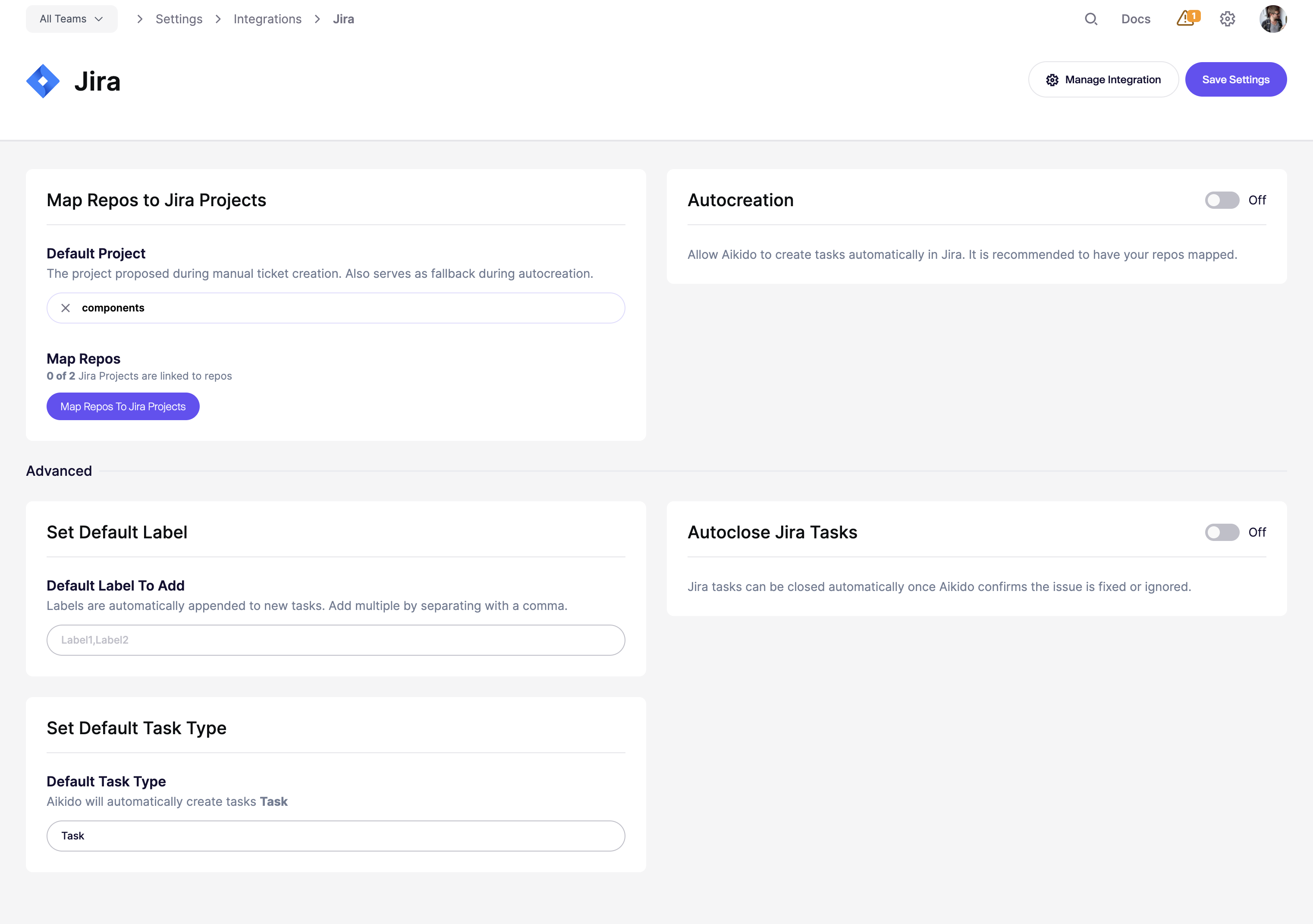The width and height of the screenshot is (1313, 924).
Task: Expand the All Teams dropdown
Action: (x=72, y=19)
